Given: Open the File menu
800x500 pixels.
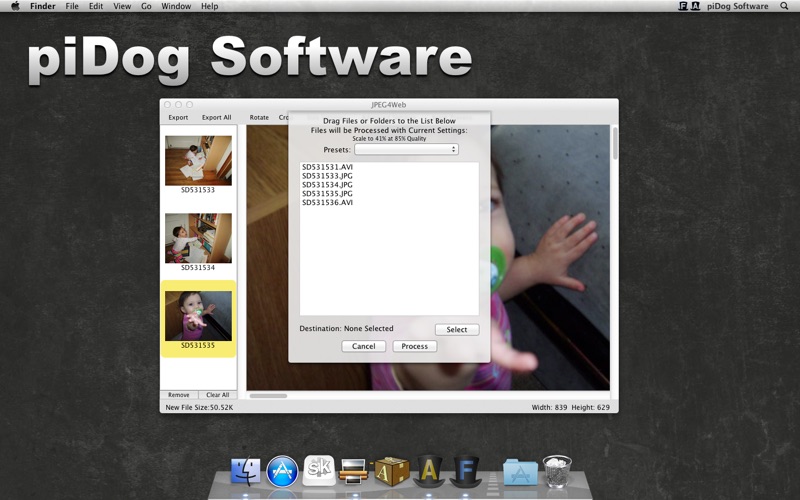Looking at the screenshot, I should coord(72,6).
